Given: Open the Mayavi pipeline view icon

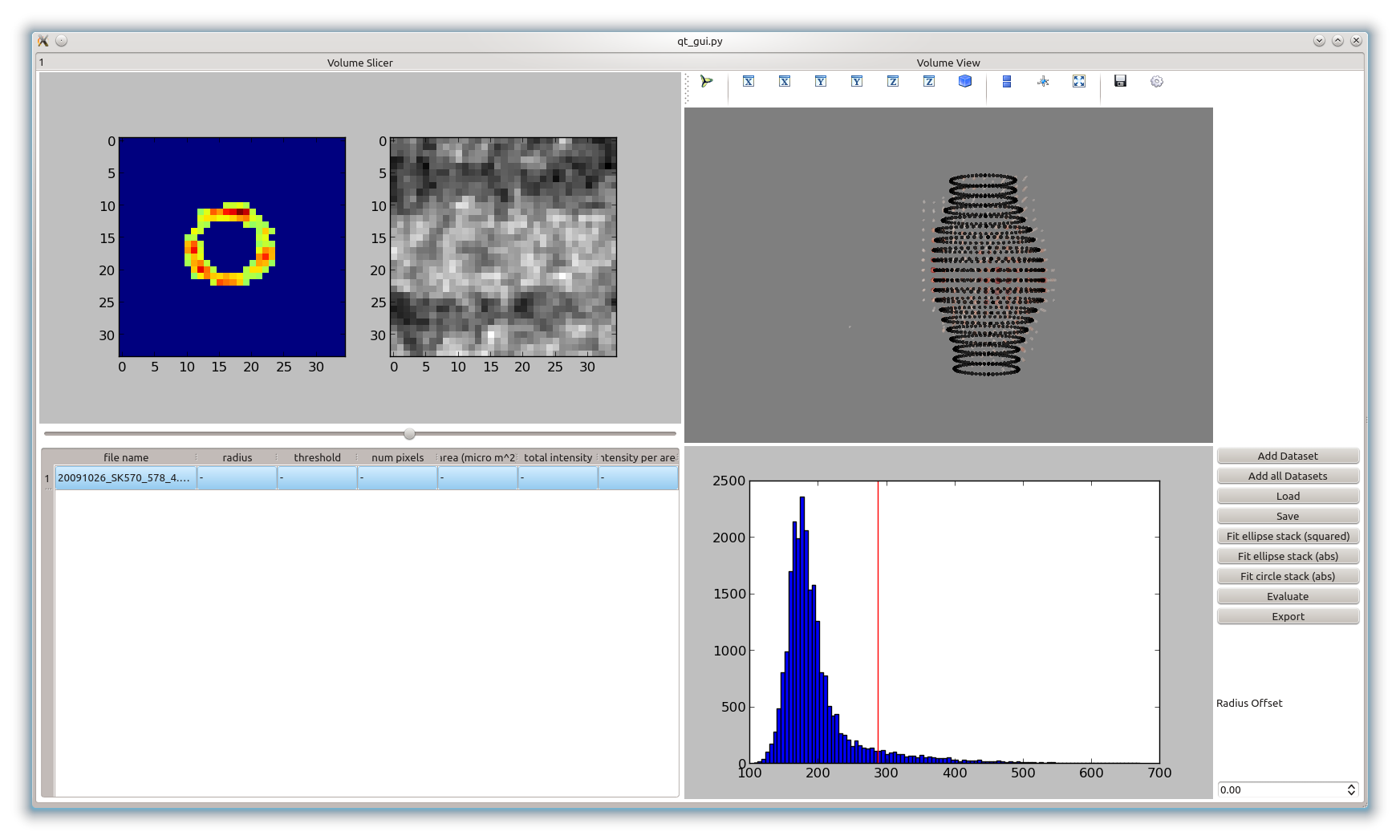Looking at the screenshot, I should (x=706, y=82).
